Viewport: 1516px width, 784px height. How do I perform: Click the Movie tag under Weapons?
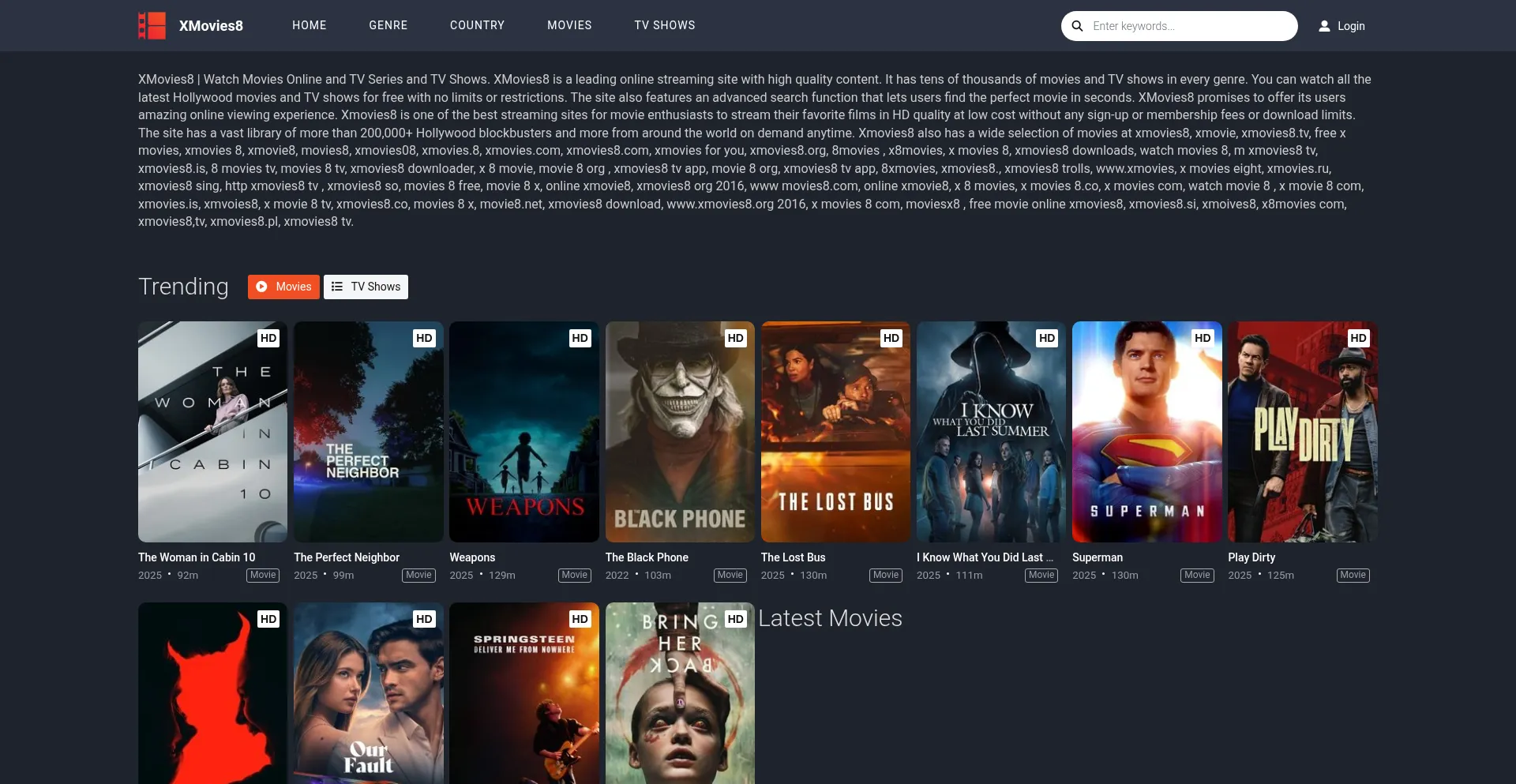coord(574,575)
